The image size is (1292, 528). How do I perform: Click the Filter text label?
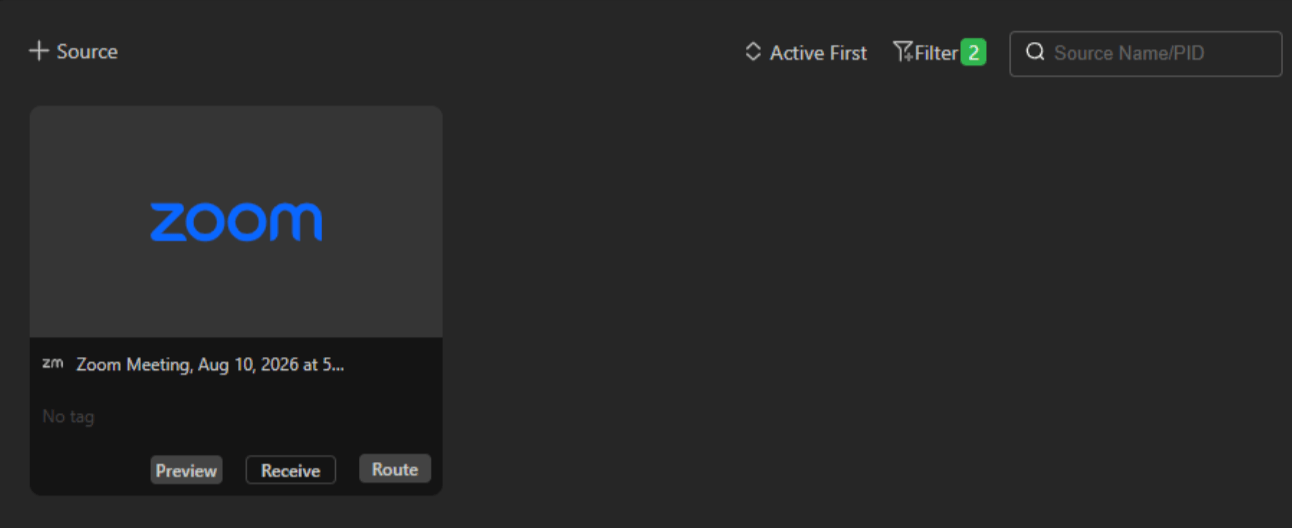(x=936, y=52)
